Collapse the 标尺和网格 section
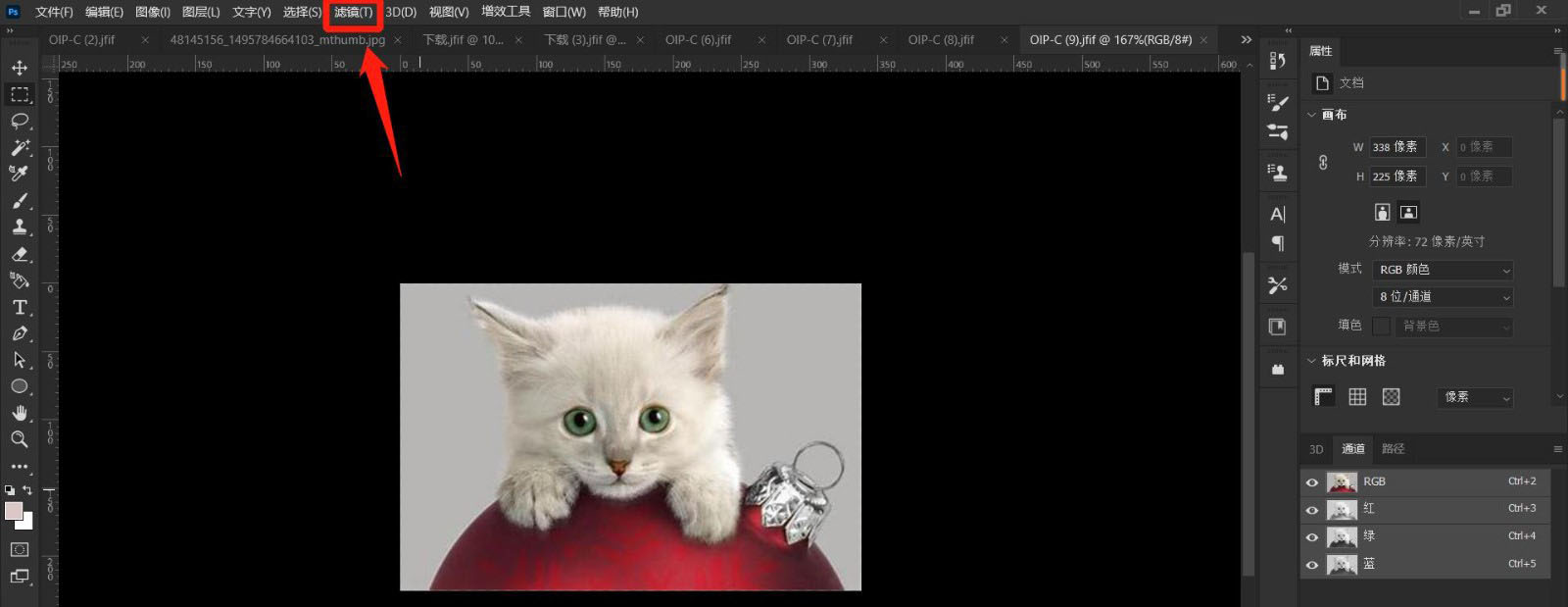The width and height of the screenshot is (1568, 607). pyautogui.click(x=1311, y=361)
